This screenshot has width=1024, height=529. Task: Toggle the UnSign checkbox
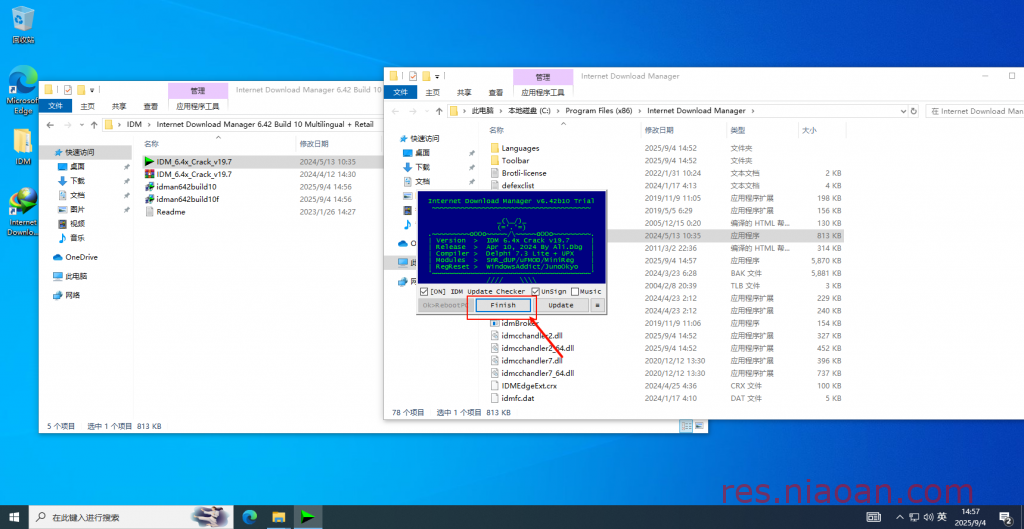click(536, 291)
